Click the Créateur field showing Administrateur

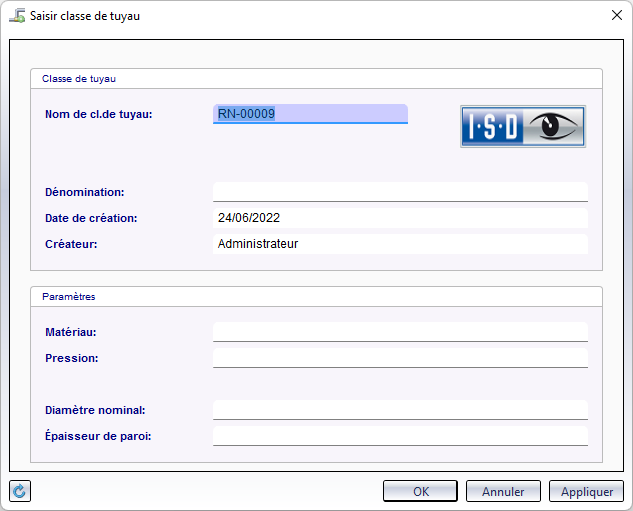coord(400,244)
